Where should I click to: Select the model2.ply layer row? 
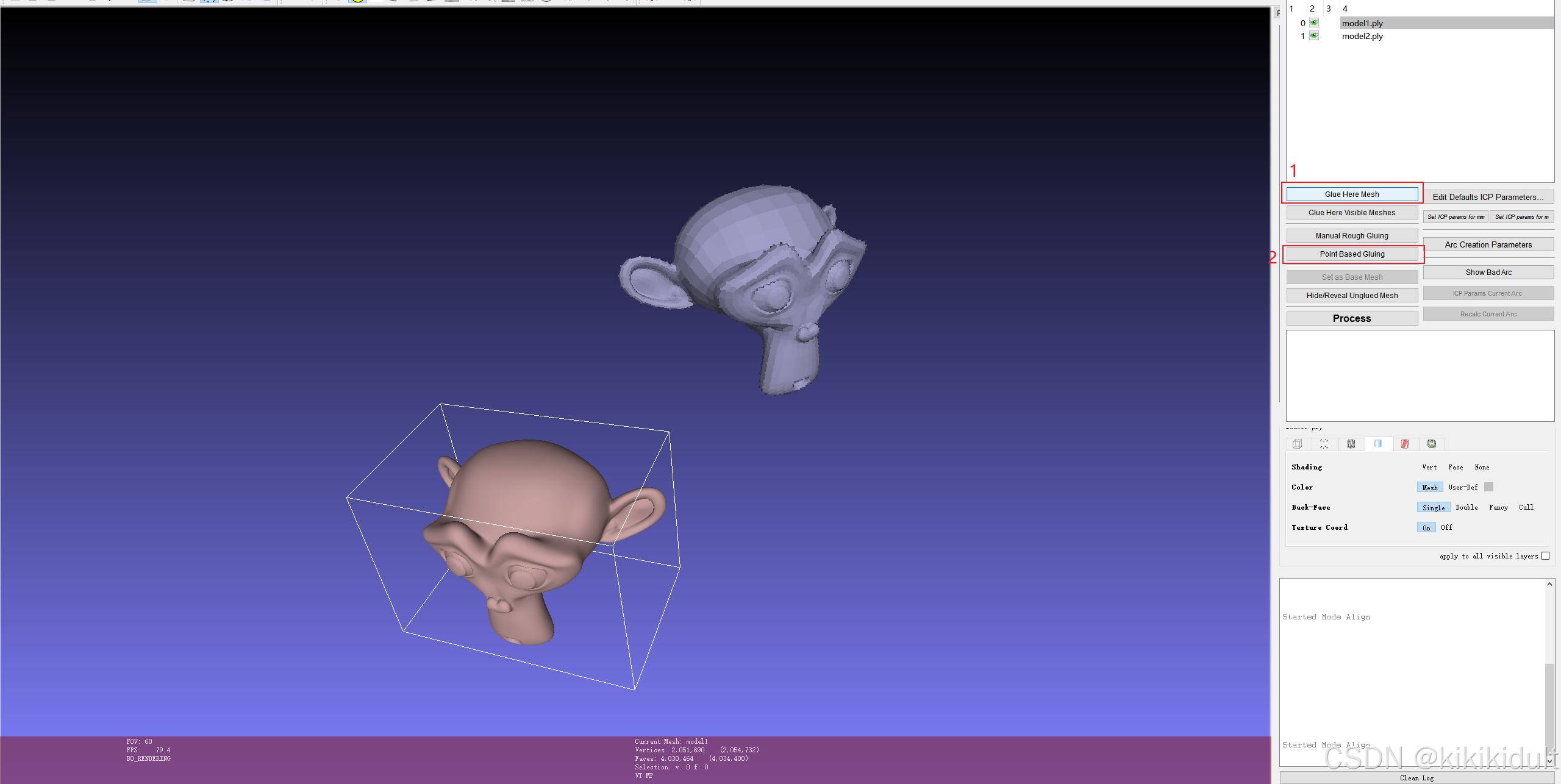(1362, 36)
